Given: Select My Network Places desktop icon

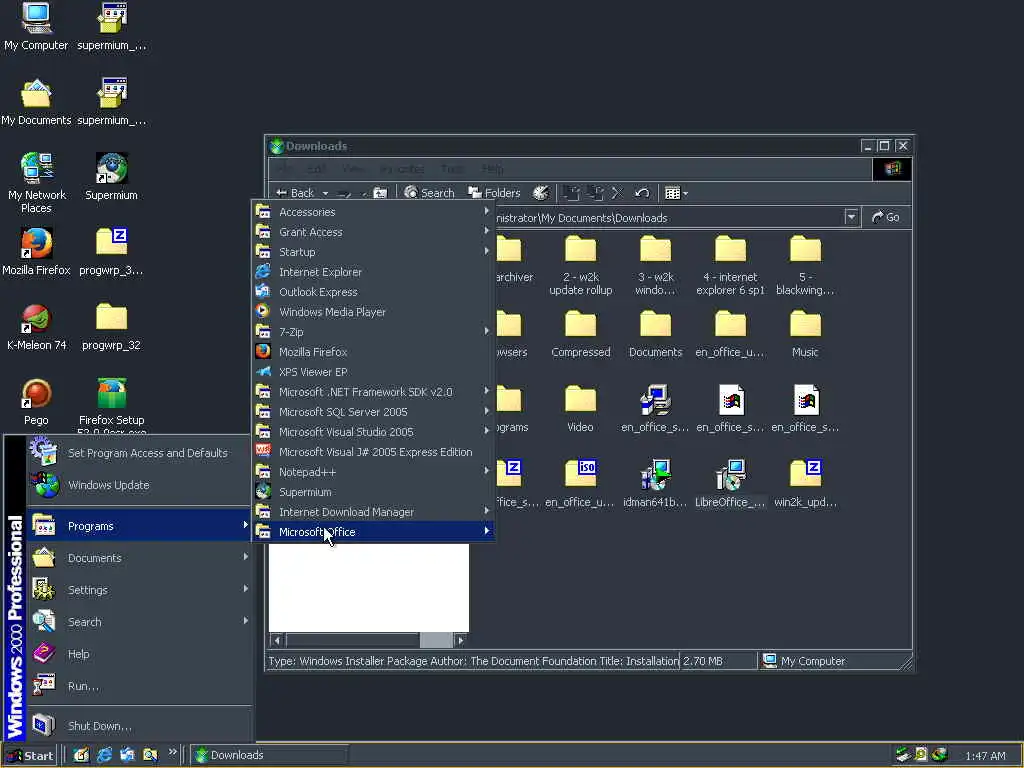Looking at the screenshot, I should 36,183.
